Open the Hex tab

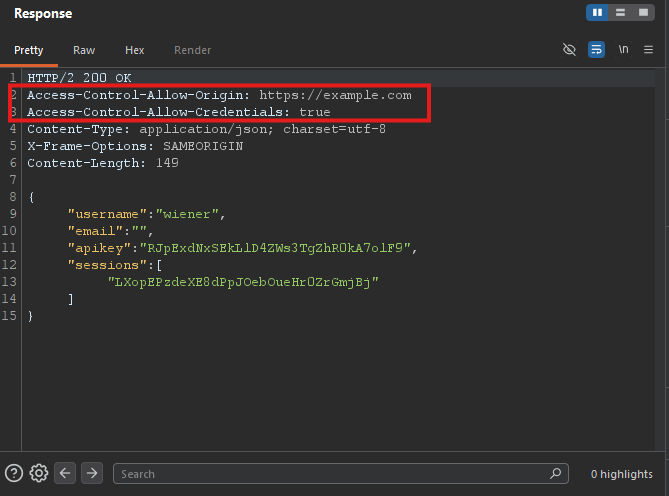(x=134, y=50)
